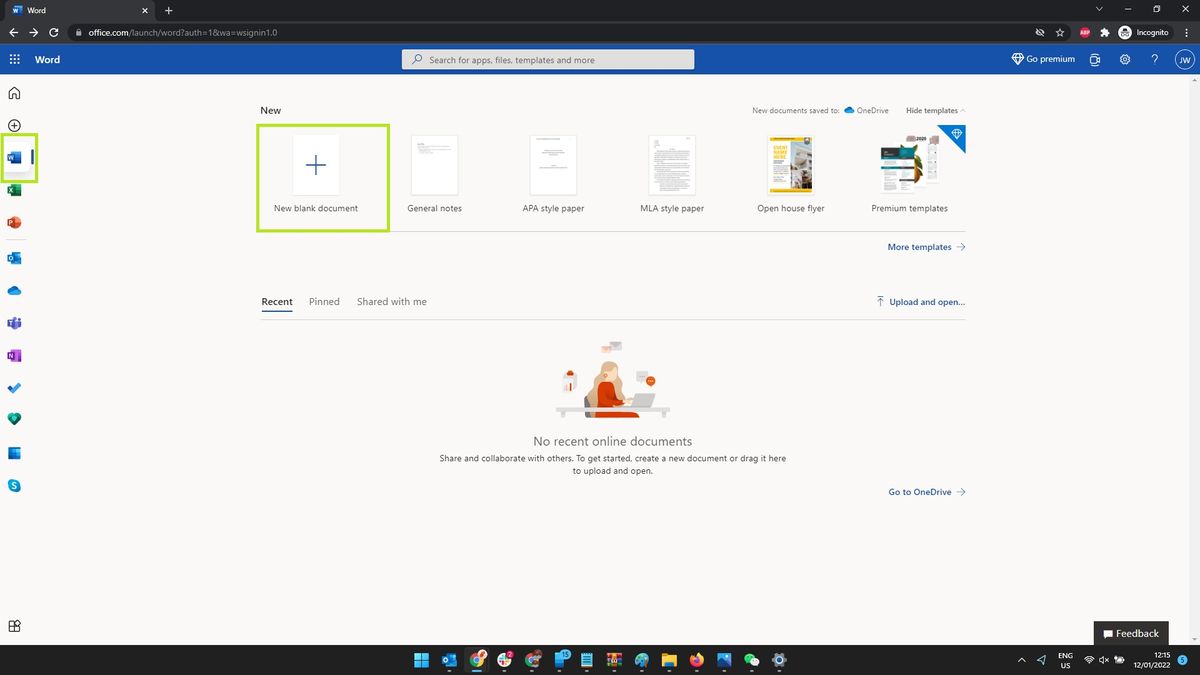Click the Create new plus icon

tap(14, 125)
